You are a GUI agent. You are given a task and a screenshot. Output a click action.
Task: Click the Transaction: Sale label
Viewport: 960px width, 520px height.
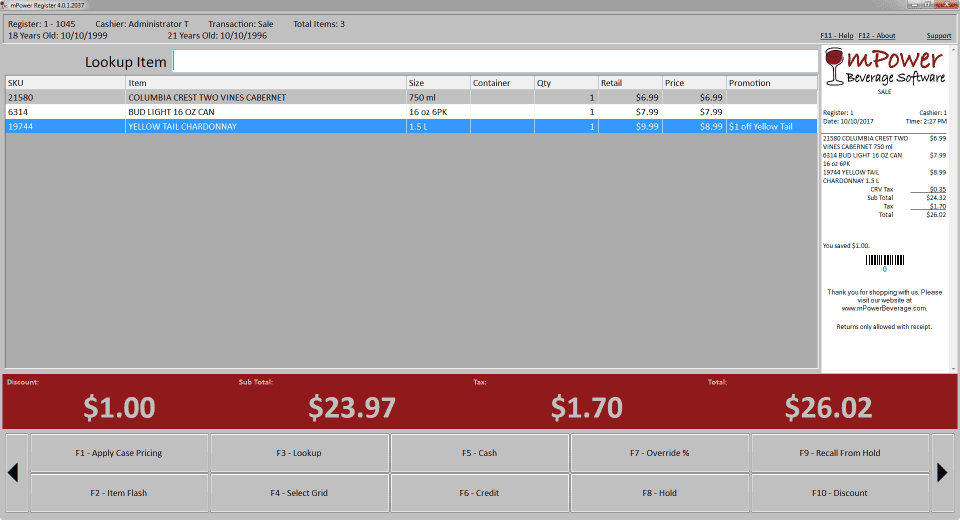click(x=241, y=24)
